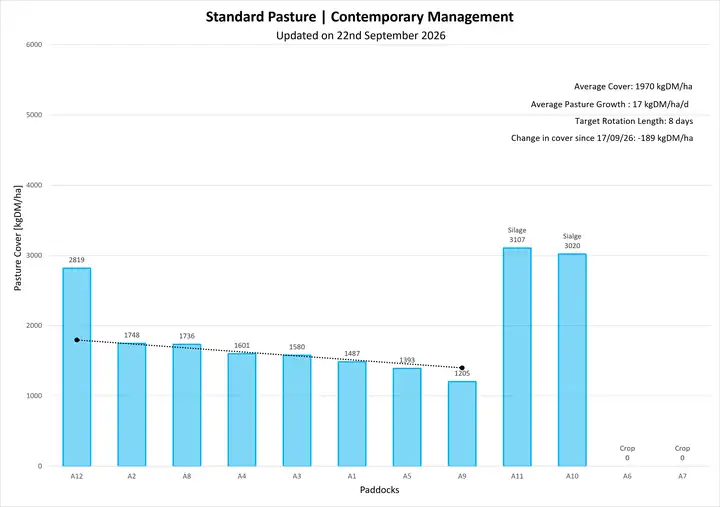Image resolution: width=720 pixels, height=507 pixels.
Task: Click the chart title 'Standard Pasture | Contemporary Management'
Action: coord(360,17)
